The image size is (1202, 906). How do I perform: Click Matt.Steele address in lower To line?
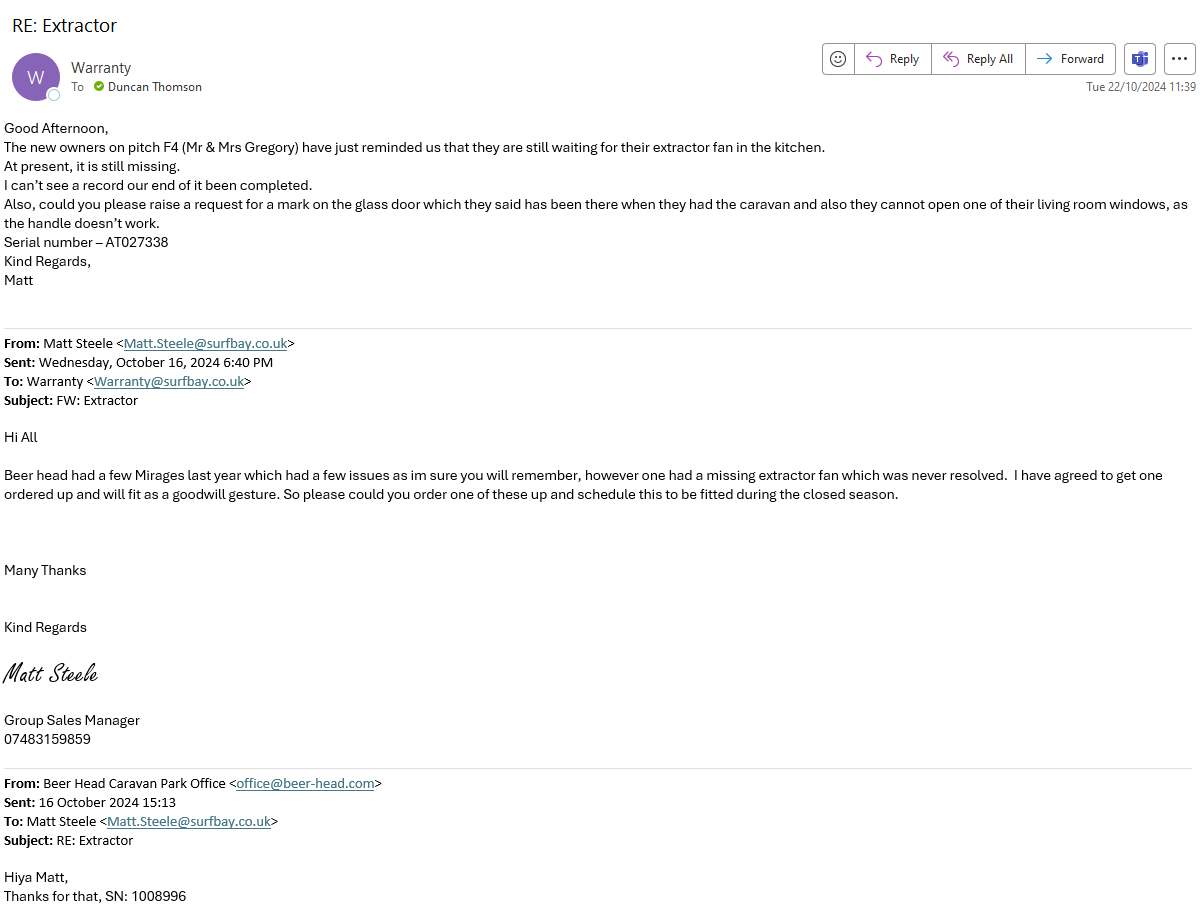tap(189, 821)
